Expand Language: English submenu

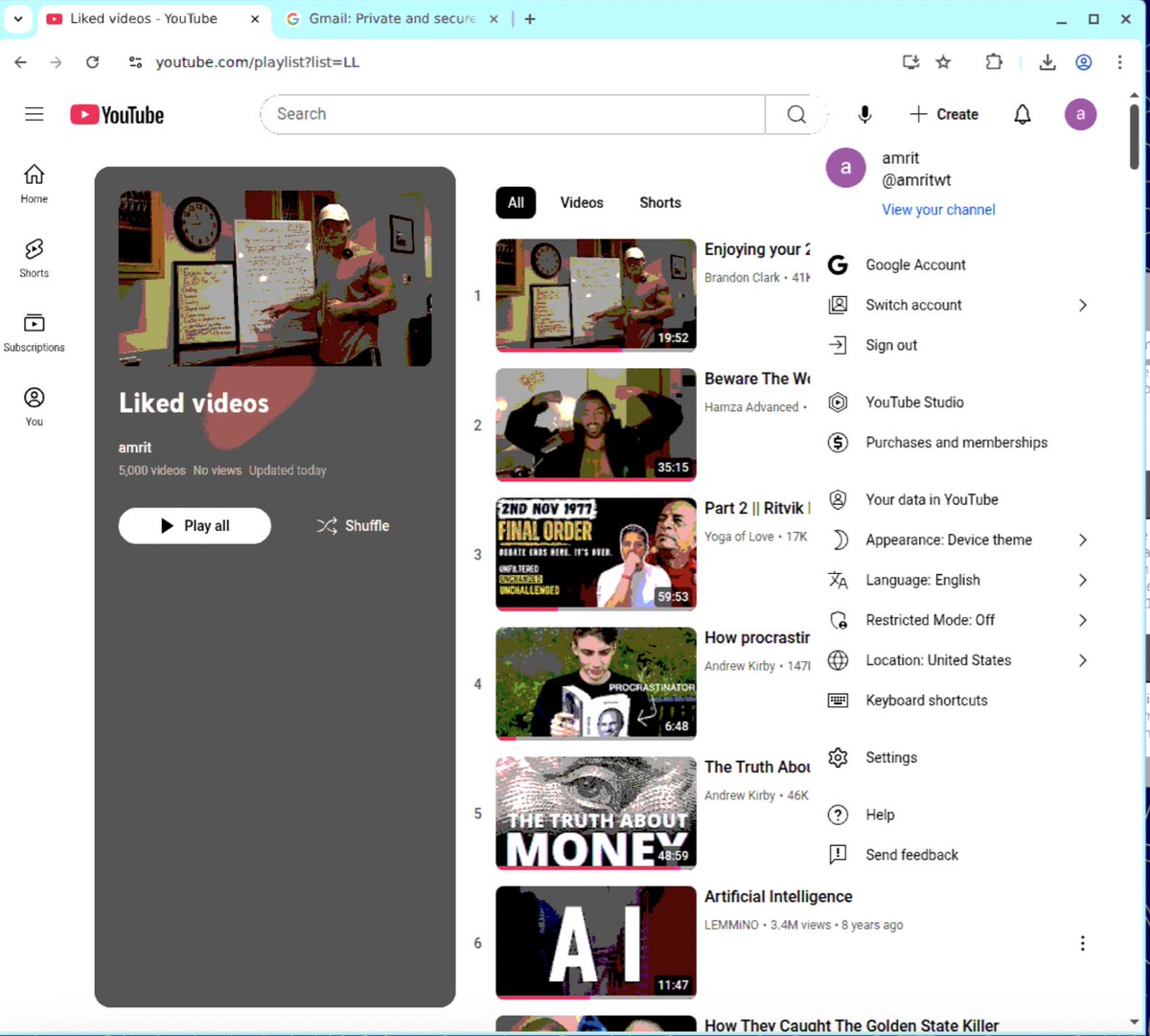959,580
